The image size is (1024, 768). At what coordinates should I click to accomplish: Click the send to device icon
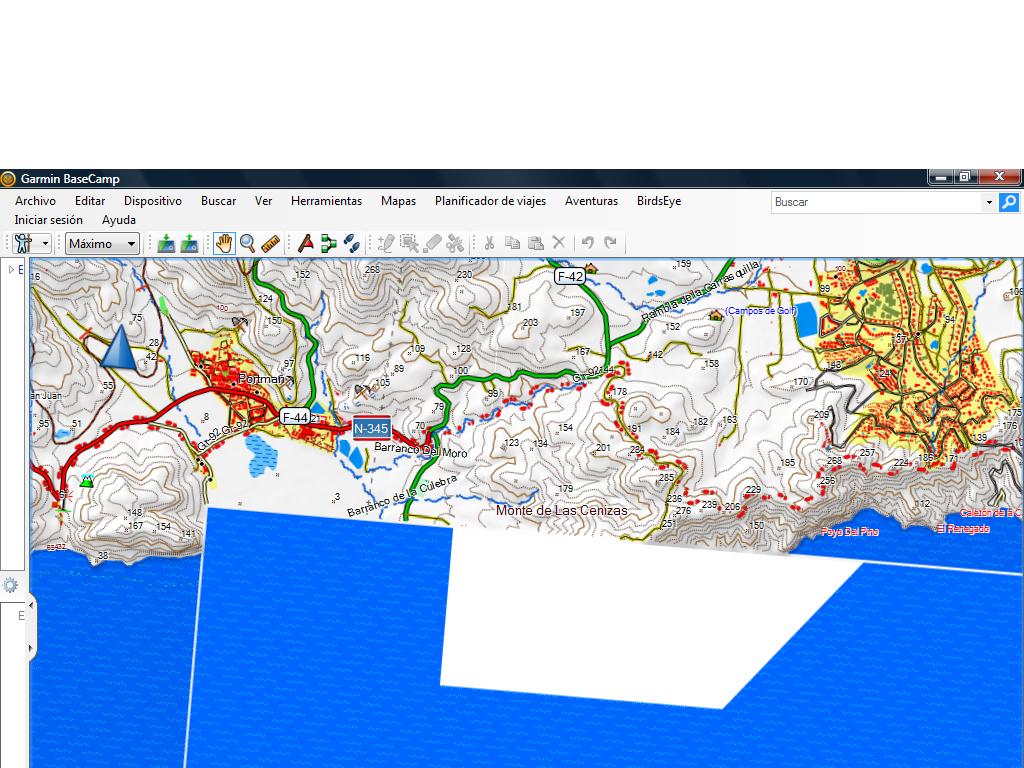pos(166,244)
